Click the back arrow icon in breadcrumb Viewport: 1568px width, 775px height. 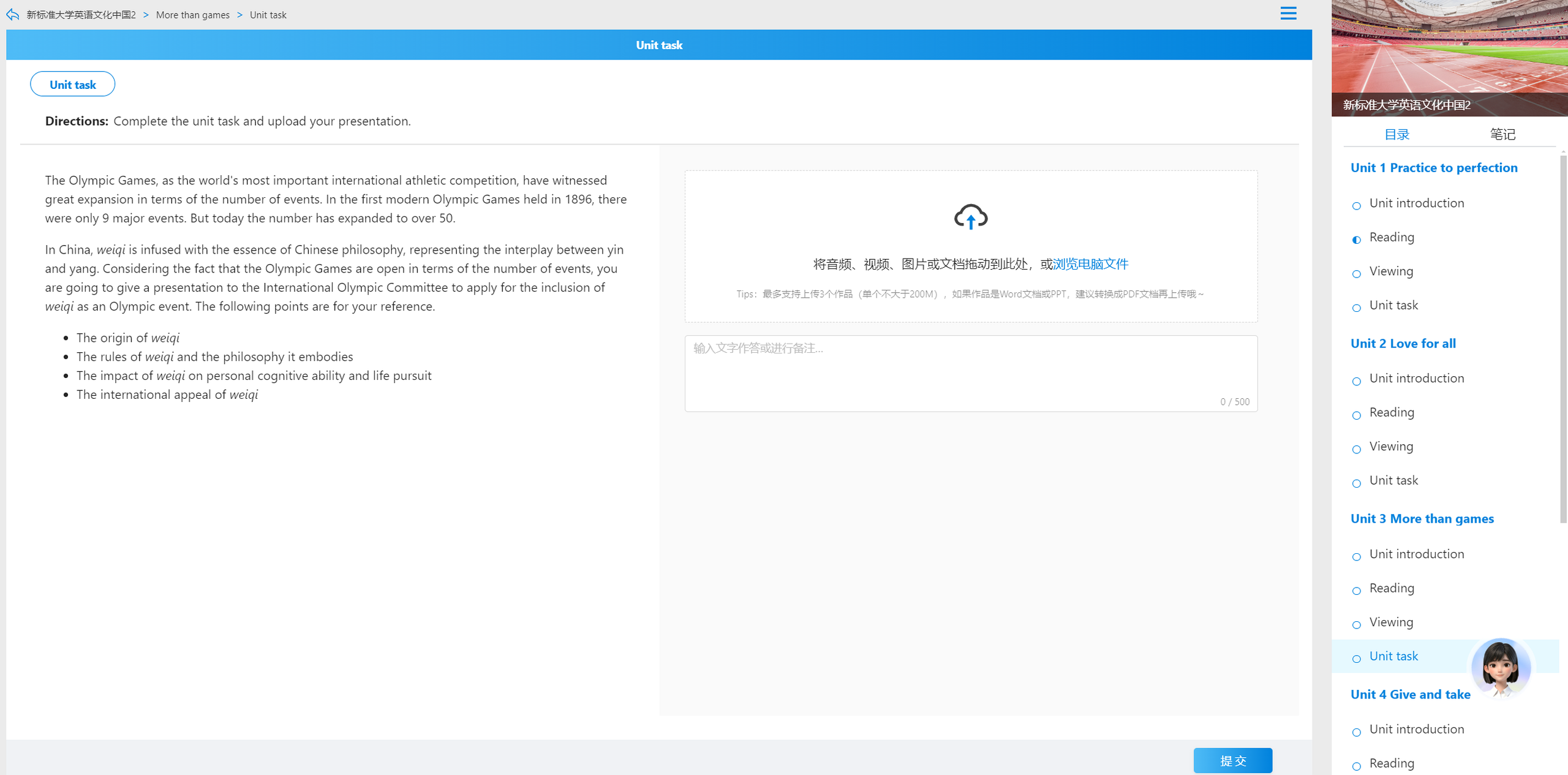point(12,14)
